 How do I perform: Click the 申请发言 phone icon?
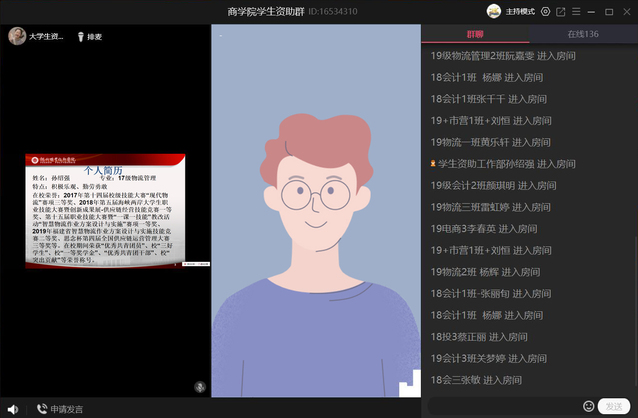(x=42, y=408)
